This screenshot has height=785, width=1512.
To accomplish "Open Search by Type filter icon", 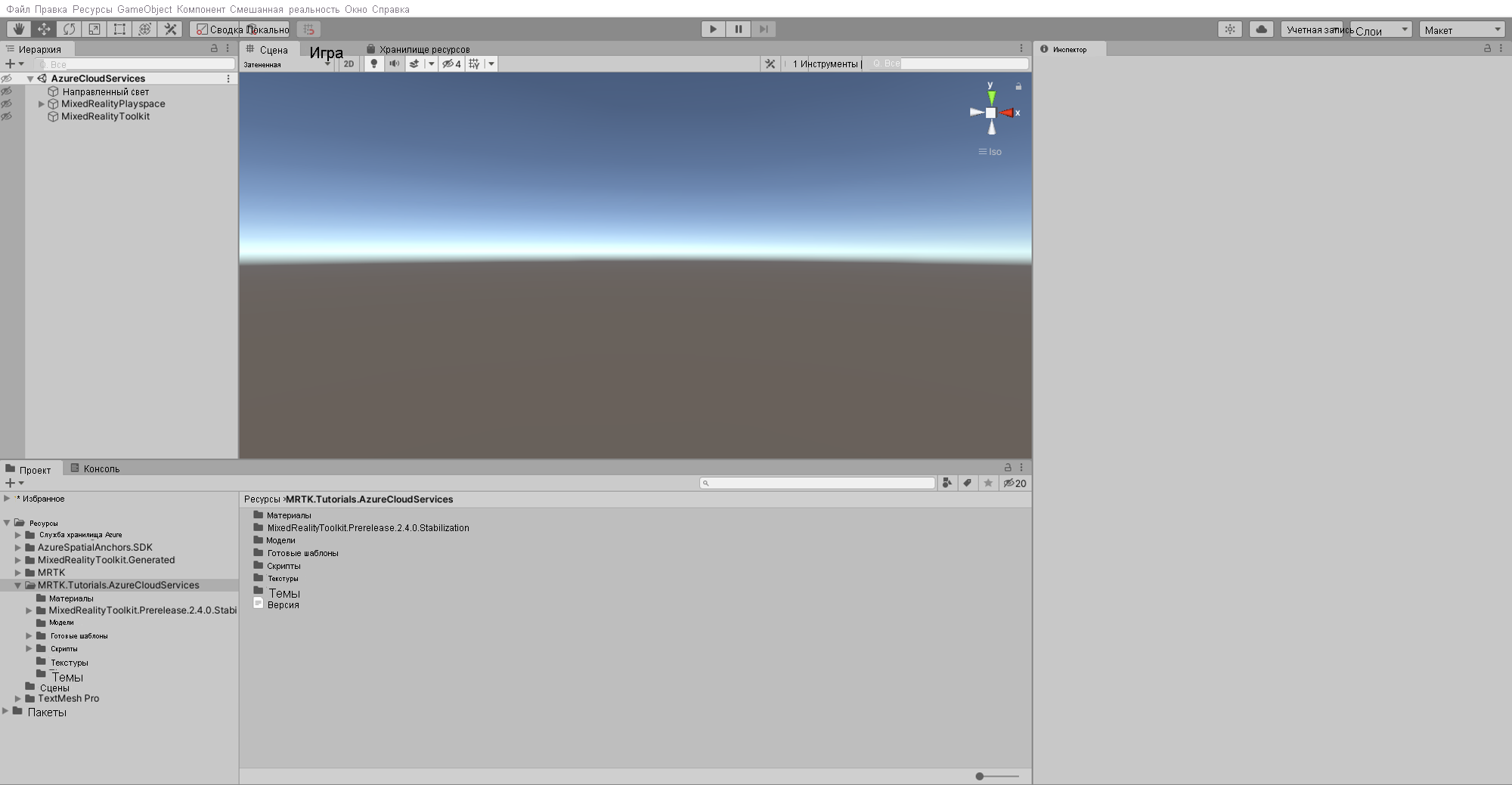I will [947, 483].
